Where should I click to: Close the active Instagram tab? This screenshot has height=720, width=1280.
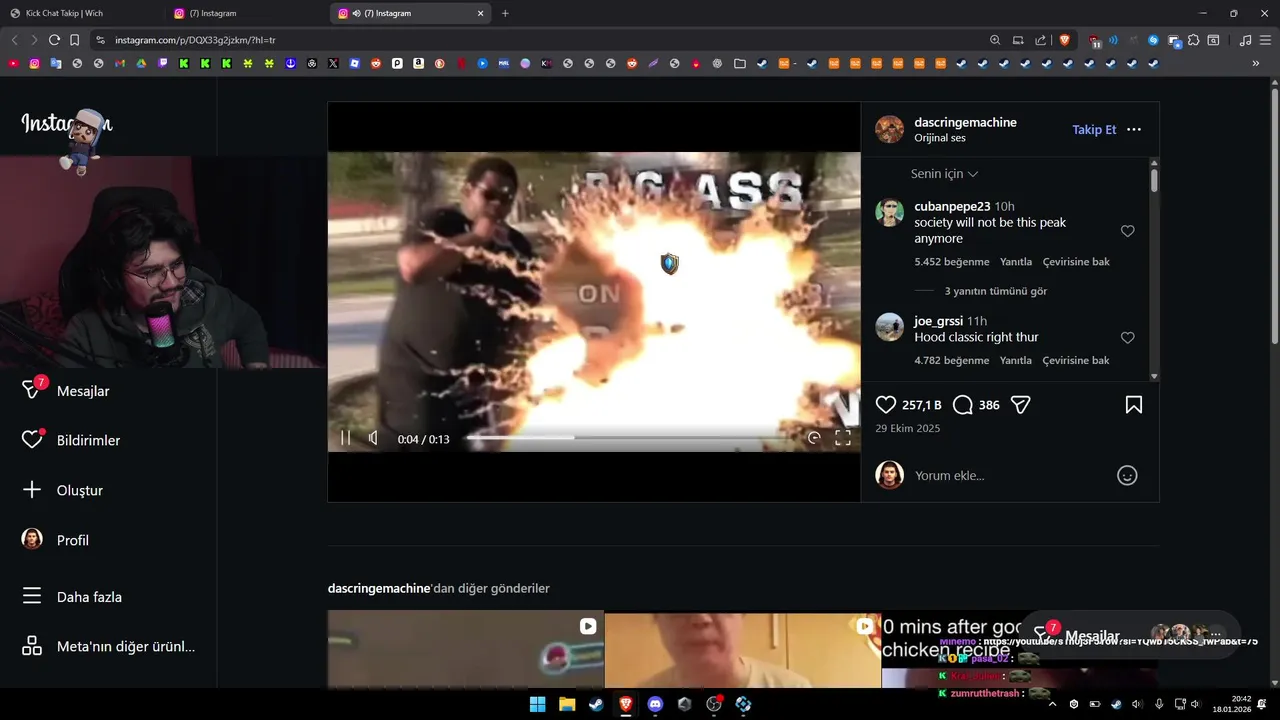tap(480, 13)
